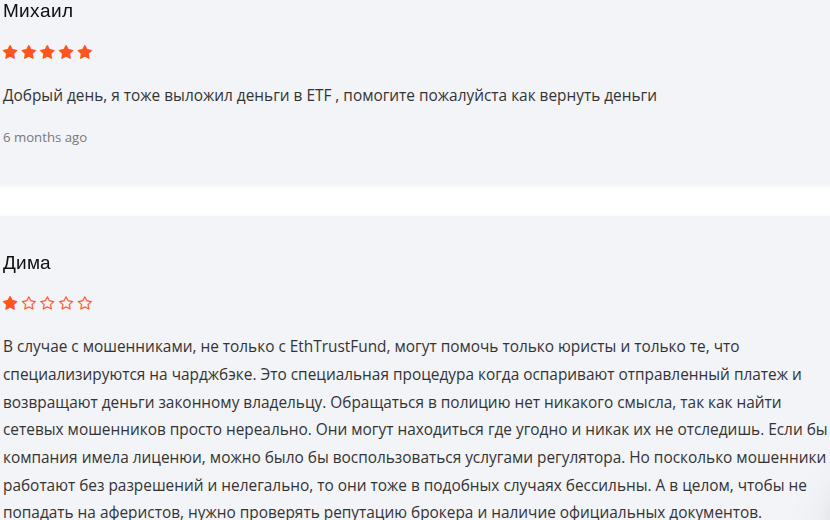830x520 pixels.
Task: Click the second star in Михаил's rating
Action: 29,52
